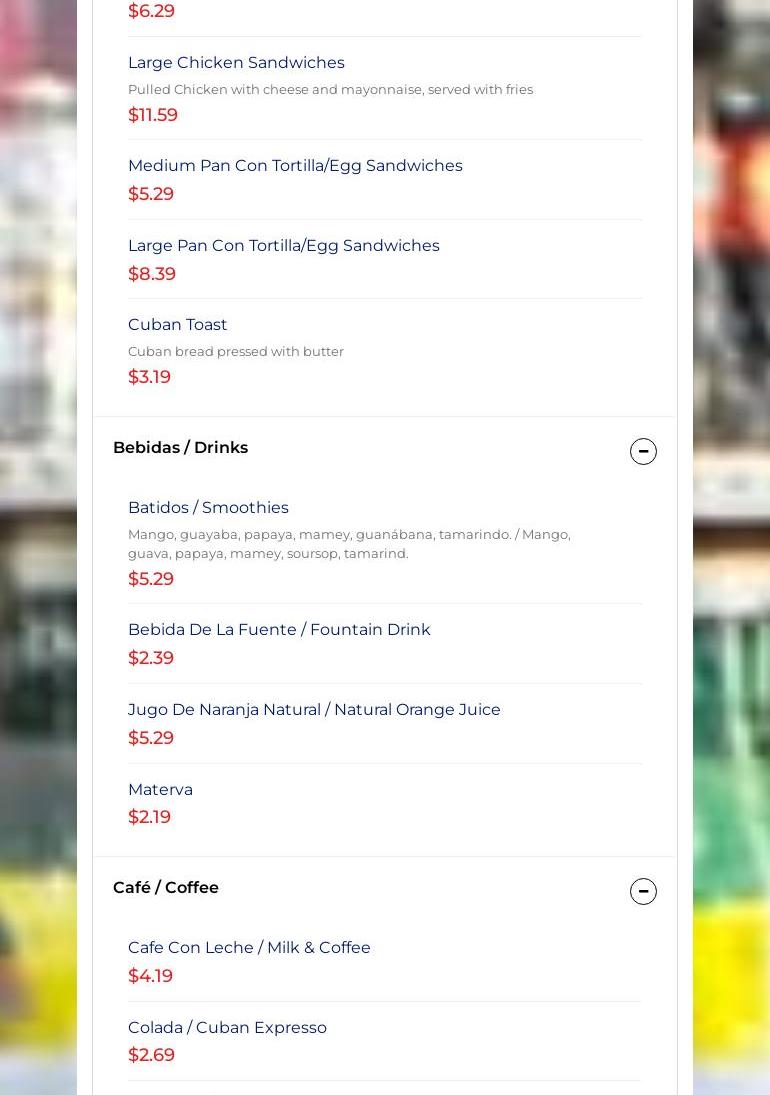Open the Cuban Toast menu item
The width and height of the screenshot is (770, 1095).
(x=178, y=325)
